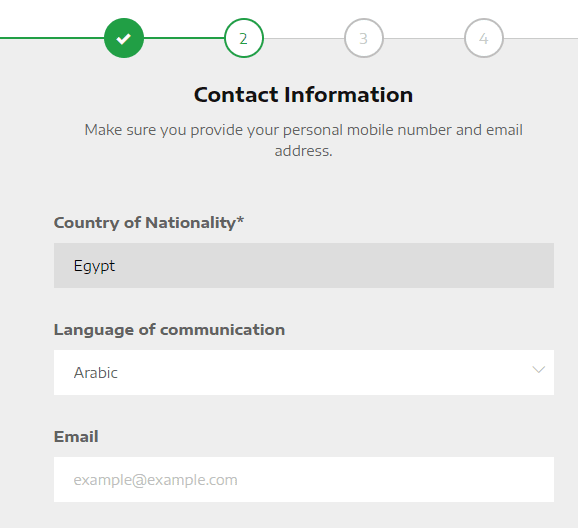Click gray progress line between steps 3 and 4

tap(424, 38)
